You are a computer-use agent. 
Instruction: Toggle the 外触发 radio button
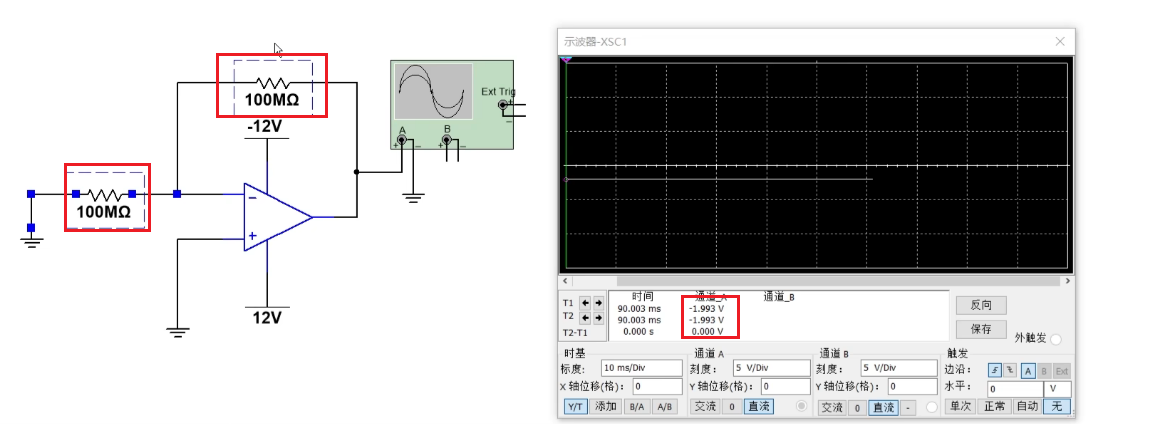1055,339
